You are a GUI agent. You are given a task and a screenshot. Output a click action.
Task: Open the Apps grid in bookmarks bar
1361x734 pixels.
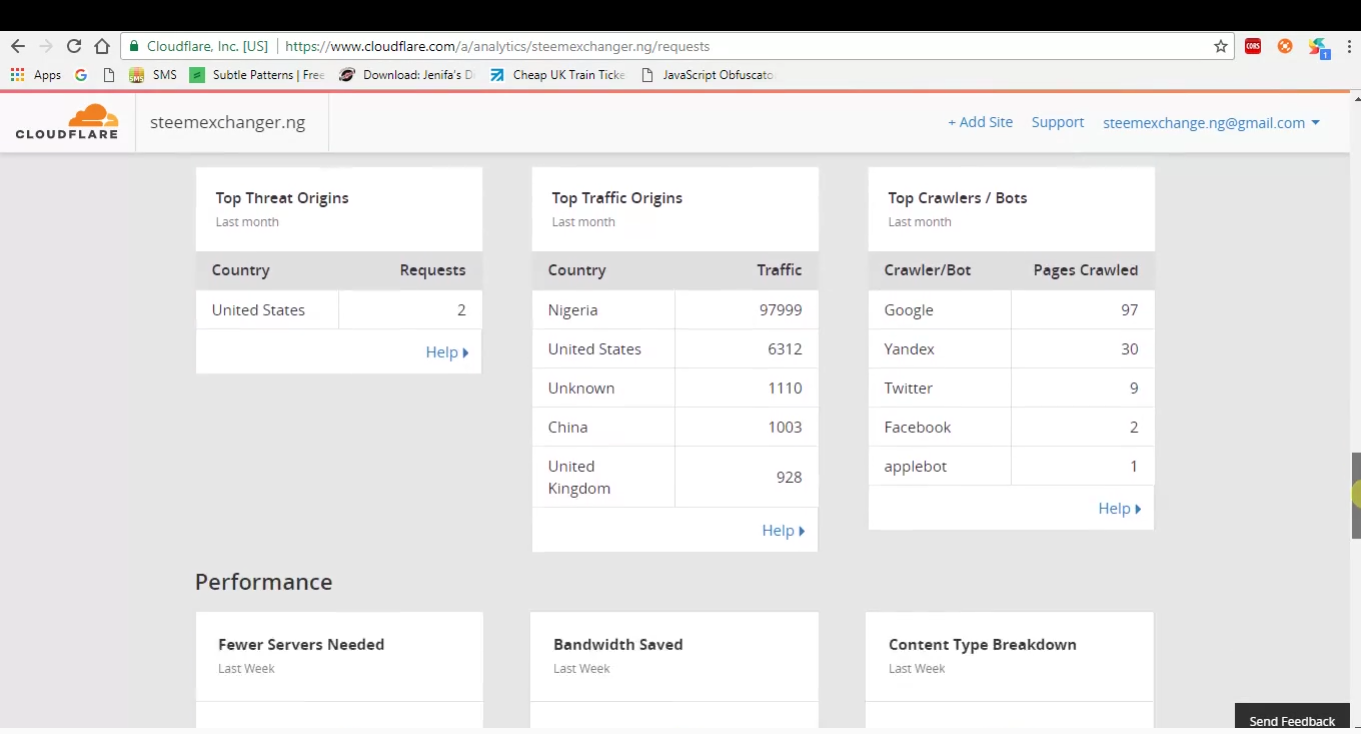click(x=35, y=75)
